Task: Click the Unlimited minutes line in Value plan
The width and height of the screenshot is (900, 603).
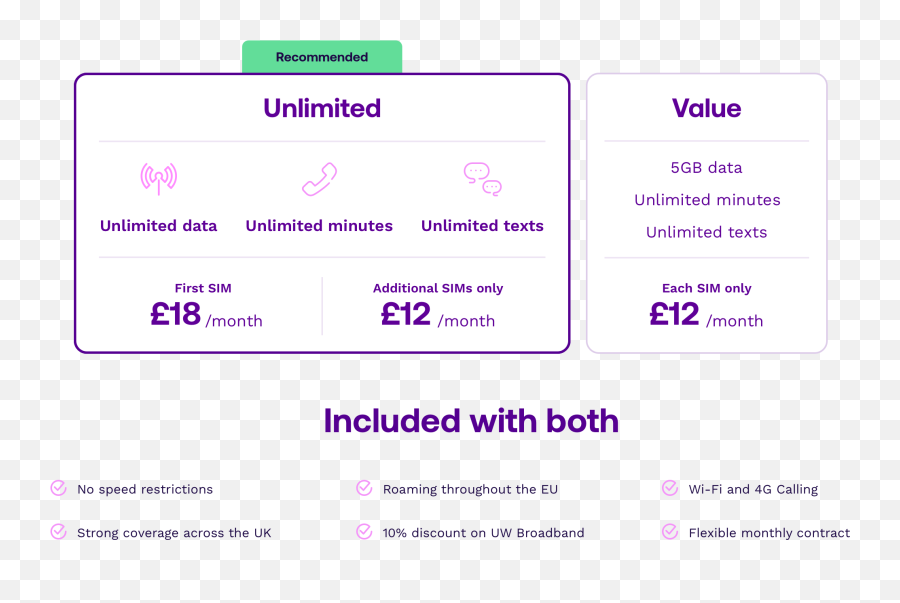Action: click(x=707, y=200)
